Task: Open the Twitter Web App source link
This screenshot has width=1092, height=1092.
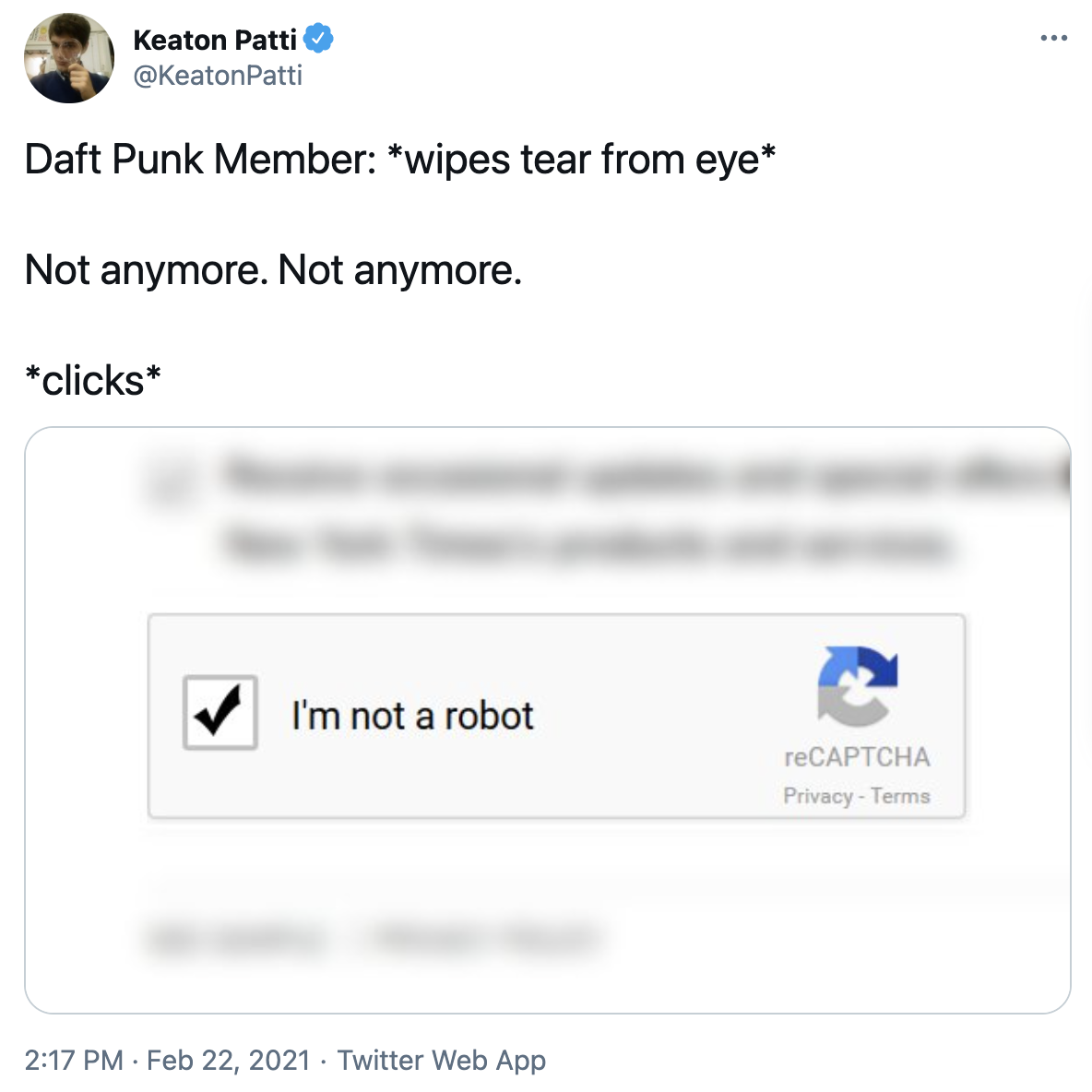Action: click(442, 1061)
